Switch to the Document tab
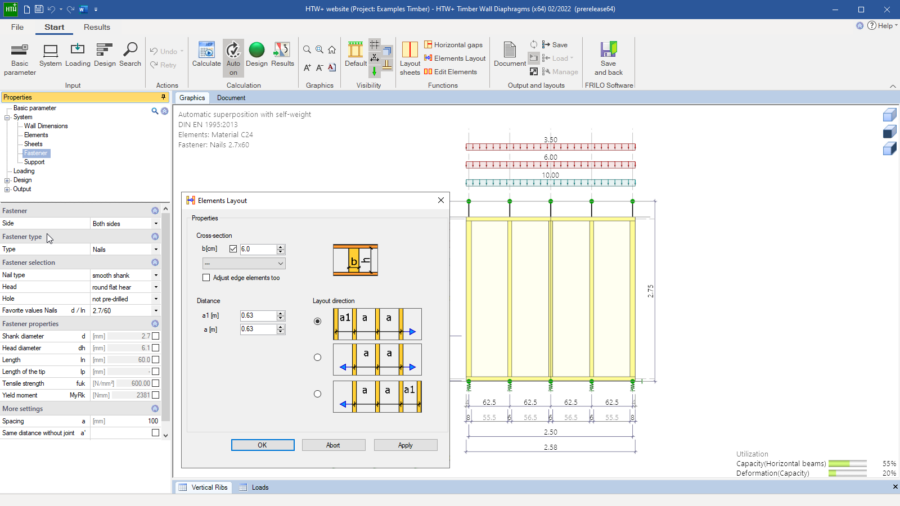Image resolution: width=900 pixels, height=506 pixels. [231, 98]
